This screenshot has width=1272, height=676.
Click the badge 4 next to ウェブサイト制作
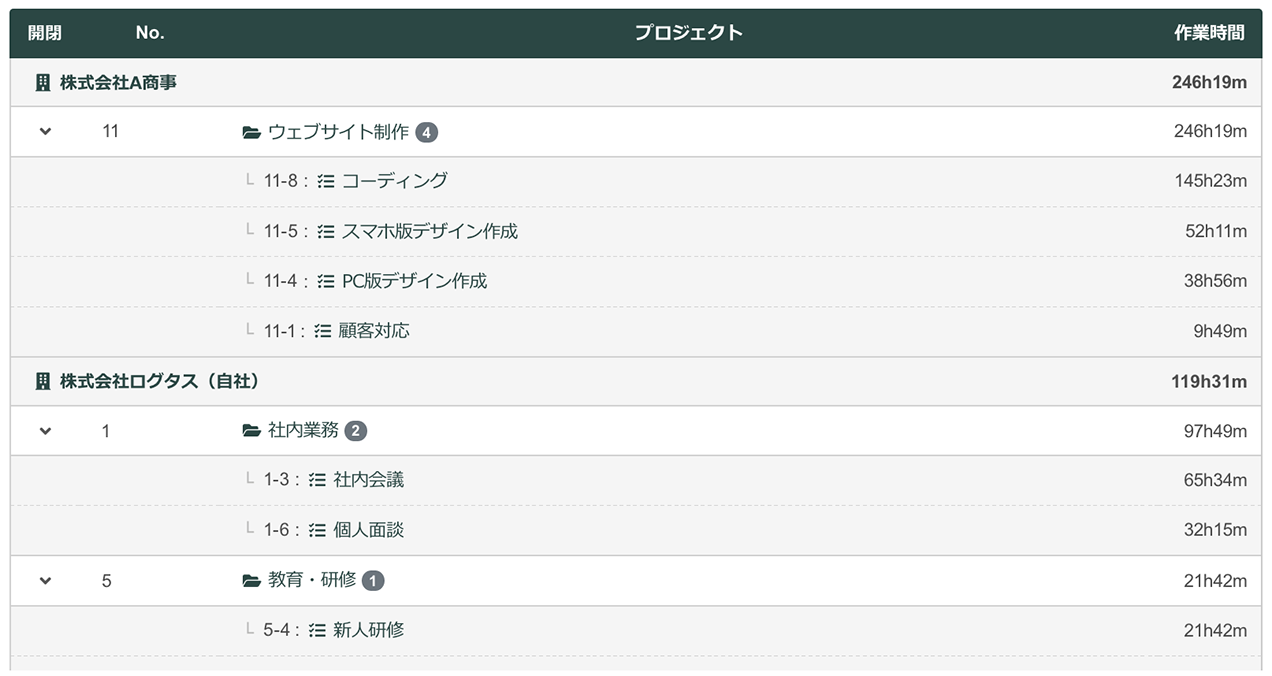coord(427,132)
